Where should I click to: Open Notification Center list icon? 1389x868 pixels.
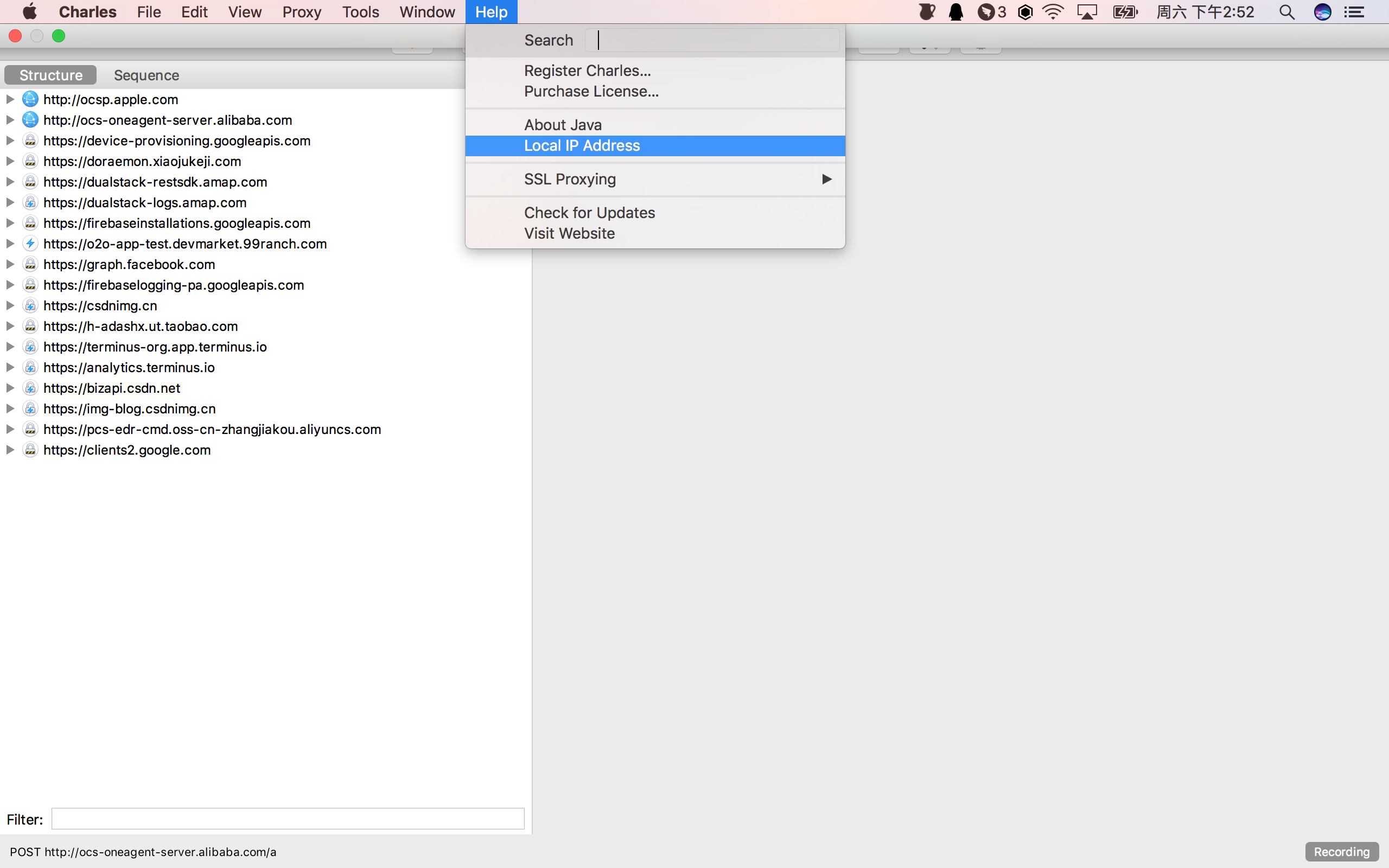tap(1355, 12)
